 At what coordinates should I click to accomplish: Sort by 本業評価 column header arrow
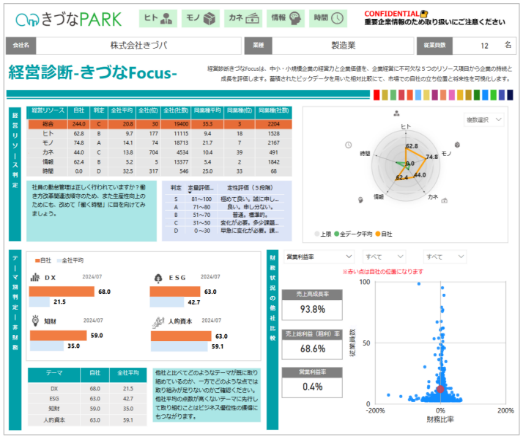point(190,192)
